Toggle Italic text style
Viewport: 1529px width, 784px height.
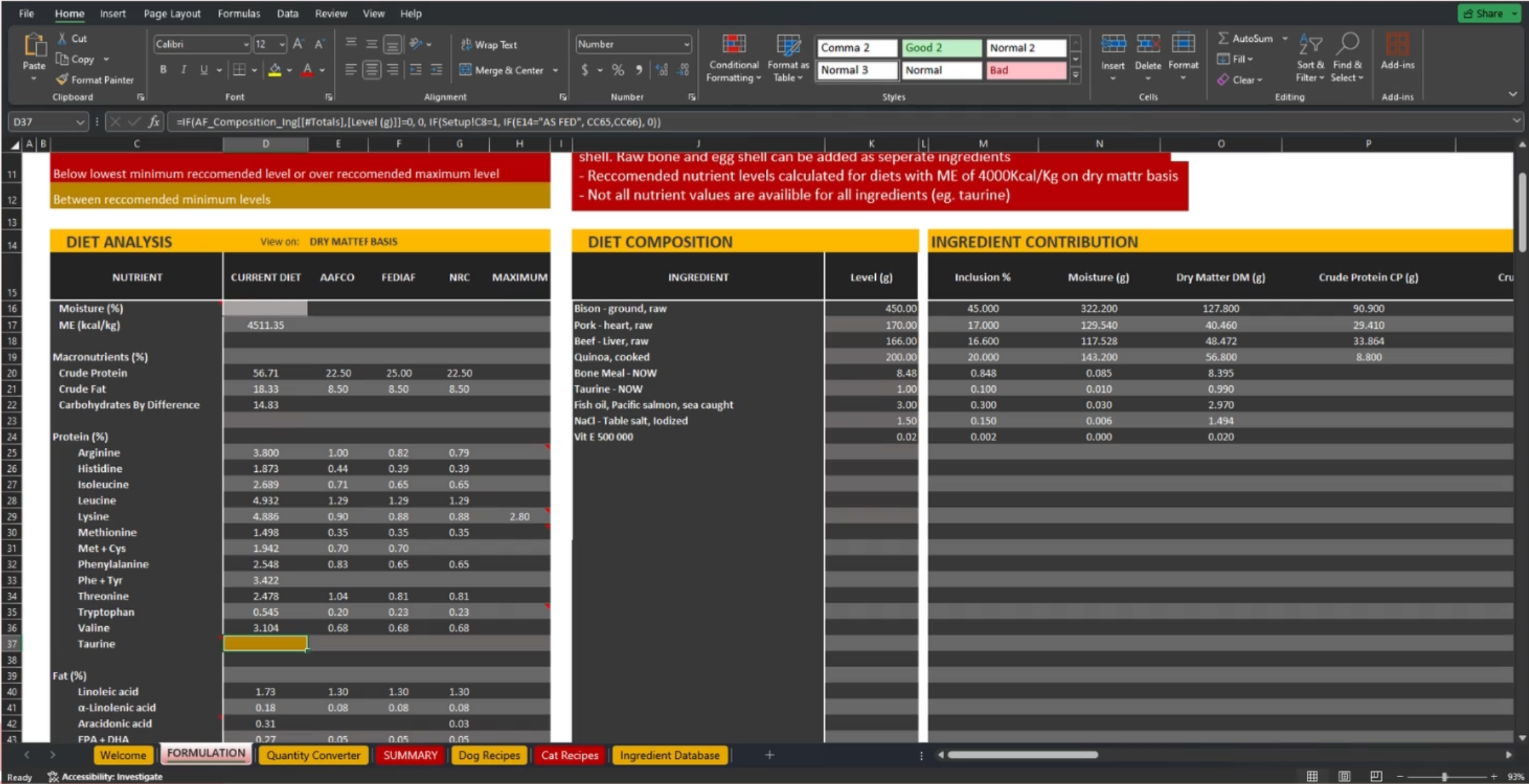pyautogui.click(x=183, y=69)
